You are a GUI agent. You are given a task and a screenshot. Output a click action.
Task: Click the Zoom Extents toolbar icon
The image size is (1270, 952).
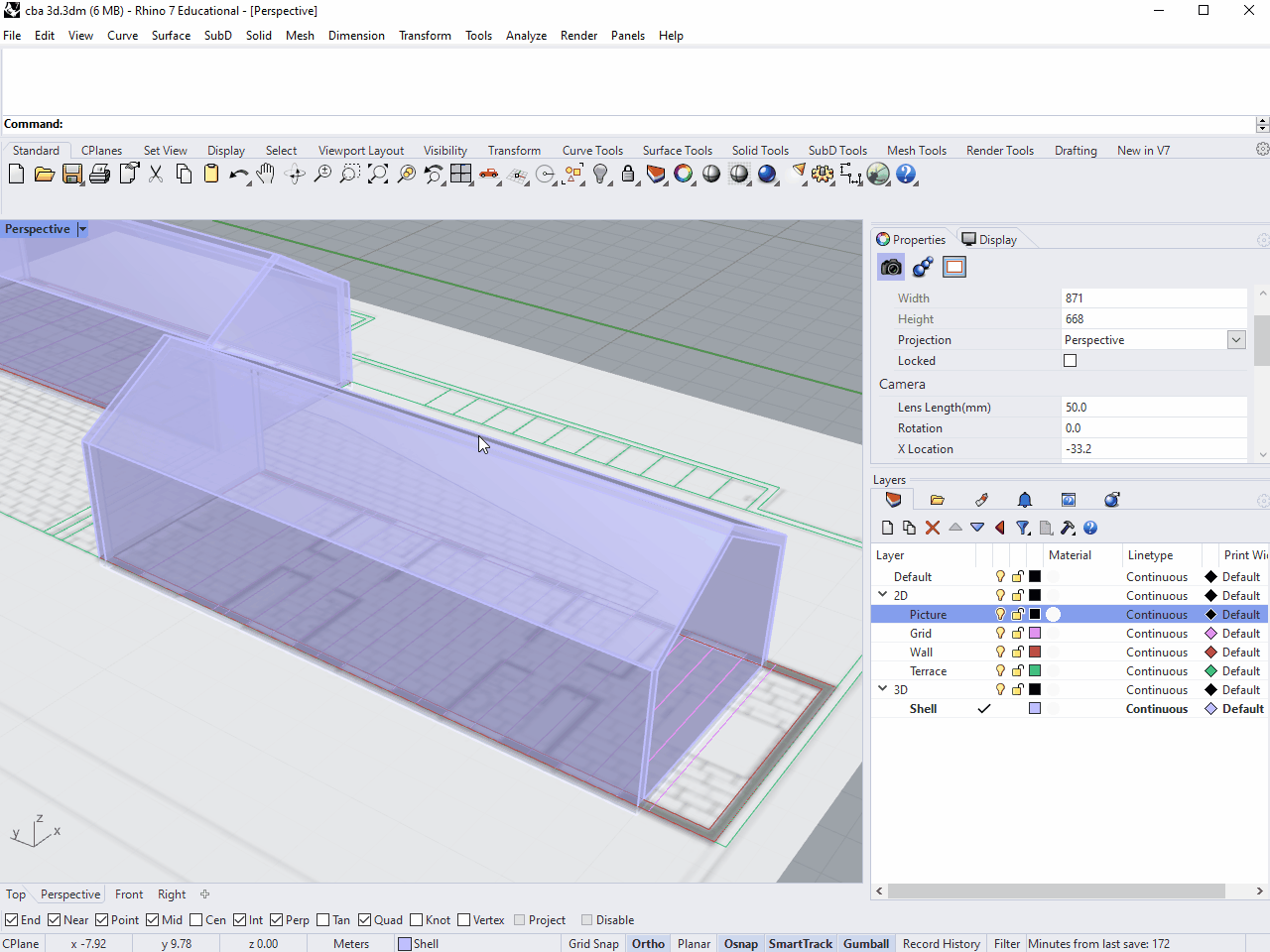pyautogui.click(x=378, y=175)
